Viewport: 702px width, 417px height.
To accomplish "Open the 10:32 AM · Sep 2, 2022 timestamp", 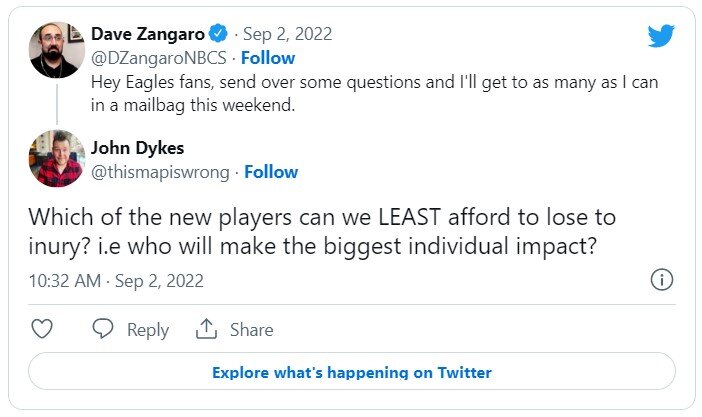I will (x=116, y=281).
